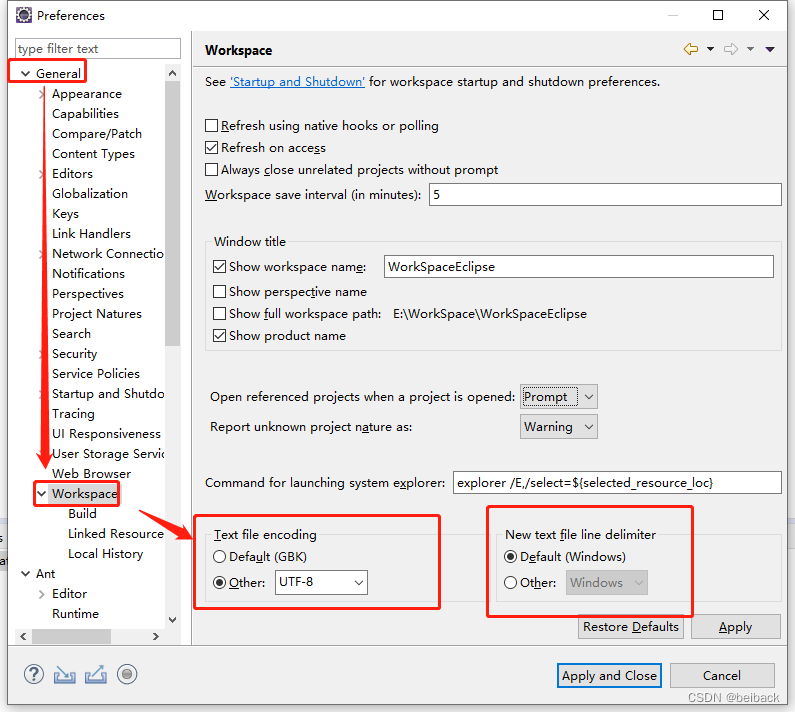795x712 pixels.
Task: Enable Refresh using native hooks or polling
Action: point(211,125)
